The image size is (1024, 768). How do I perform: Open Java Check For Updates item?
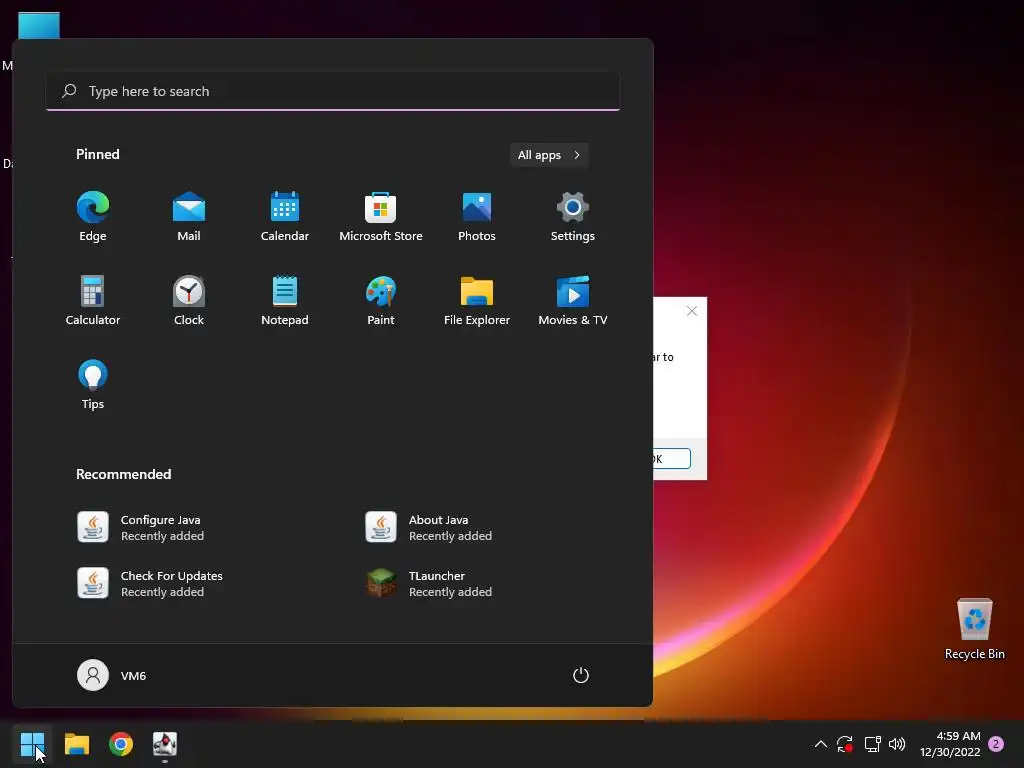tap(150, 583)
